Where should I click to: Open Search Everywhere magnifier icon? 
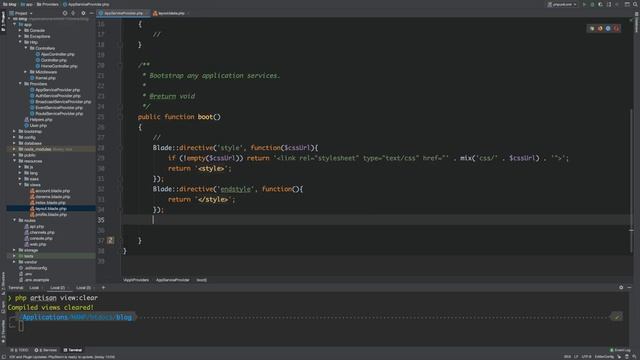pos(635,4)
